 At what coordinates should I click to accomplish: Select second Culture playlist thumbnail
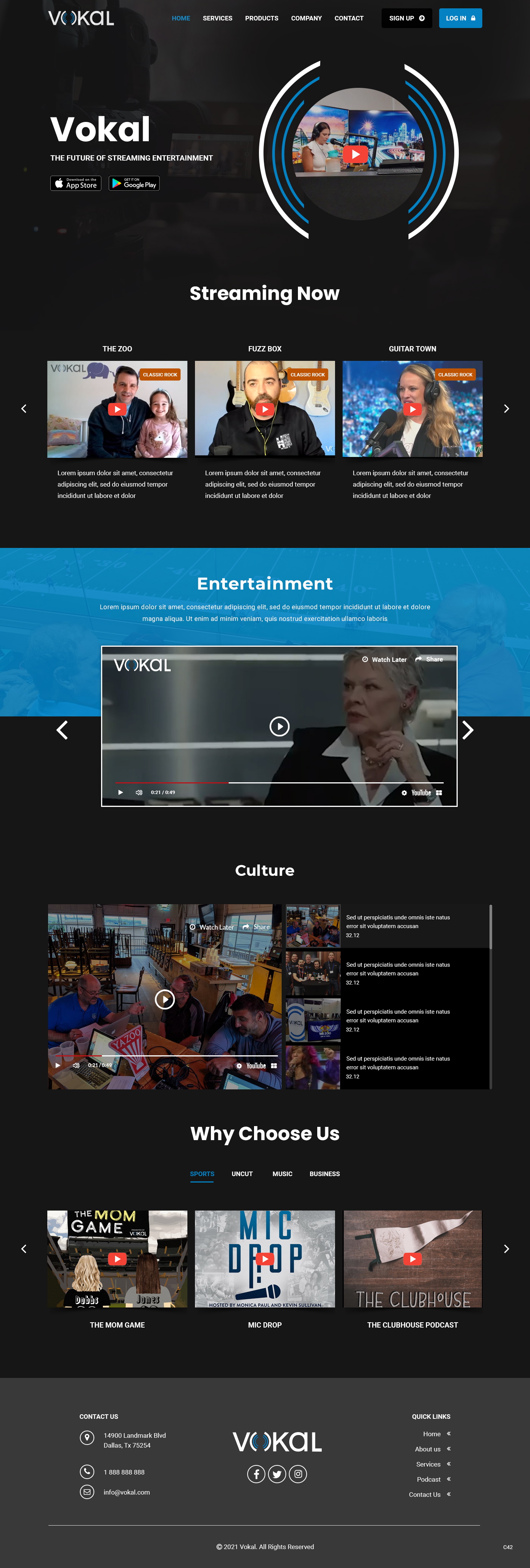tap(313, 973)
